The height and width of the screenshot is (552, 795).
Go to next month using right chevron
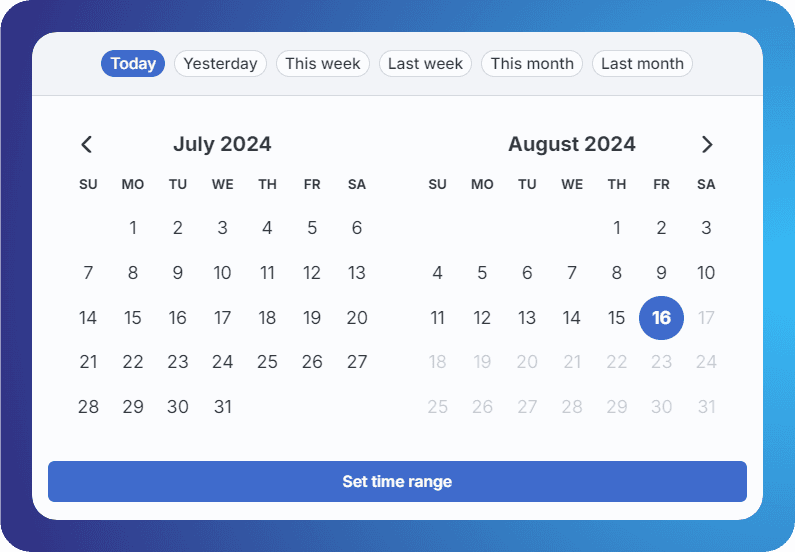pos(707,144)
